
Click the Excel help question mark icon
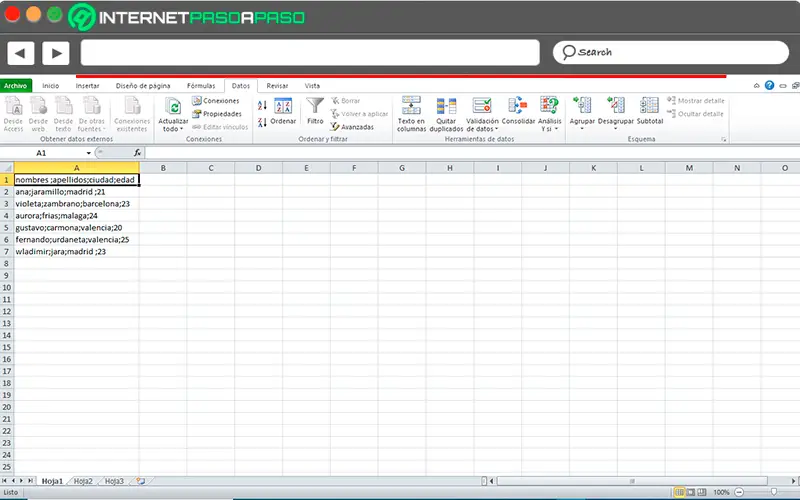[769, 85]
